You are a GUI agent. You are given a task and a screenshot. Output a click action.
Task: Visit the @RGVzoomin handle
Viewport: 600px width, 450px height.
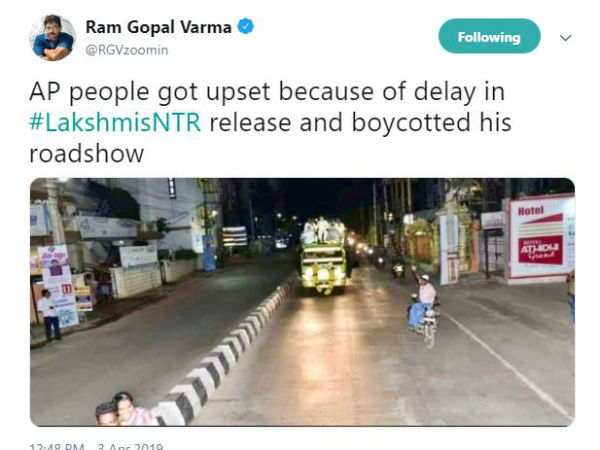[127, 50]
